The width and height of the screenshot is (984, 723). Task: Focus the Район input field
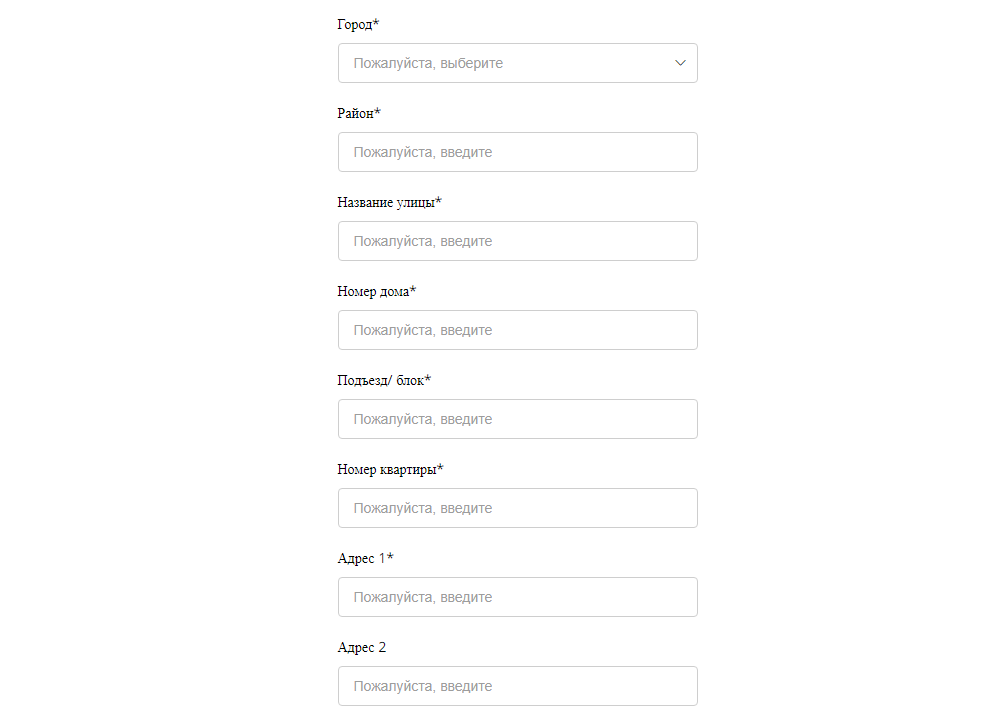click(x=517, y=152)
